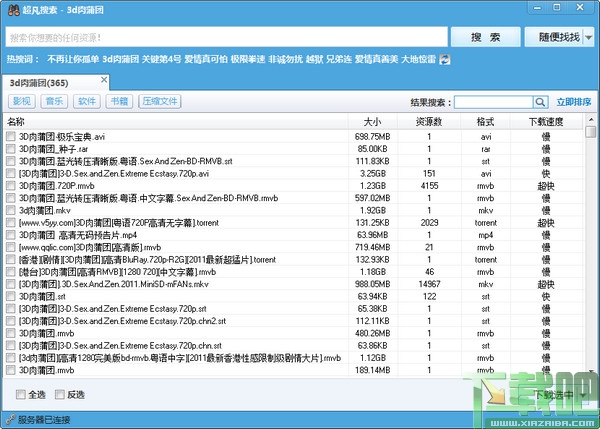Tick the checkbox for 3D肉蒲团.srt

click(x=11, y=296)
